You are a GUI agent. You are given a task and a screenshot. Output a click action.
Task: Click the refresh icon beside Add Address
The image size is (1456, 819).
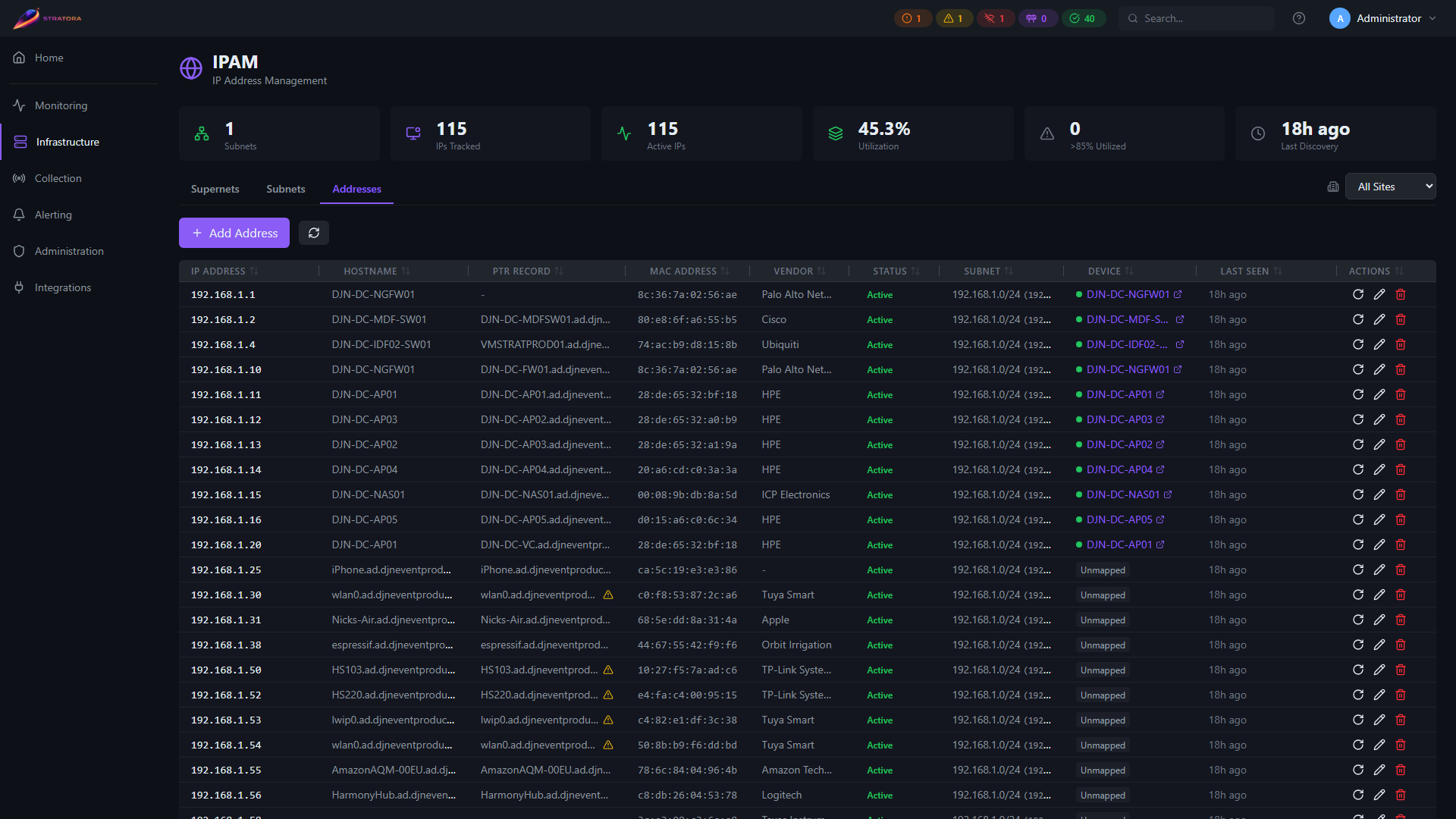click(x=314, y=233)
